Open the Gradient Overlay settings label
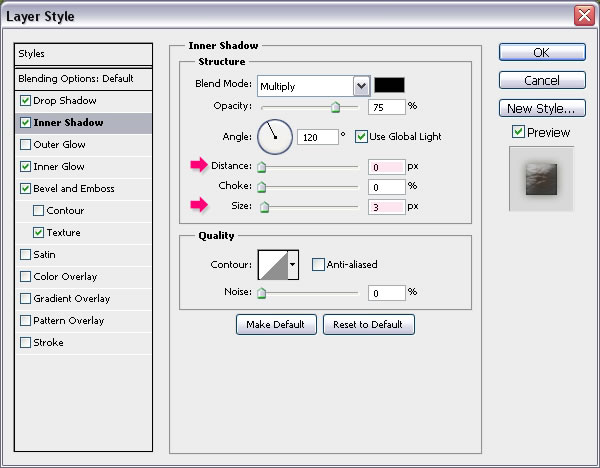 click(x=72, y=298)
